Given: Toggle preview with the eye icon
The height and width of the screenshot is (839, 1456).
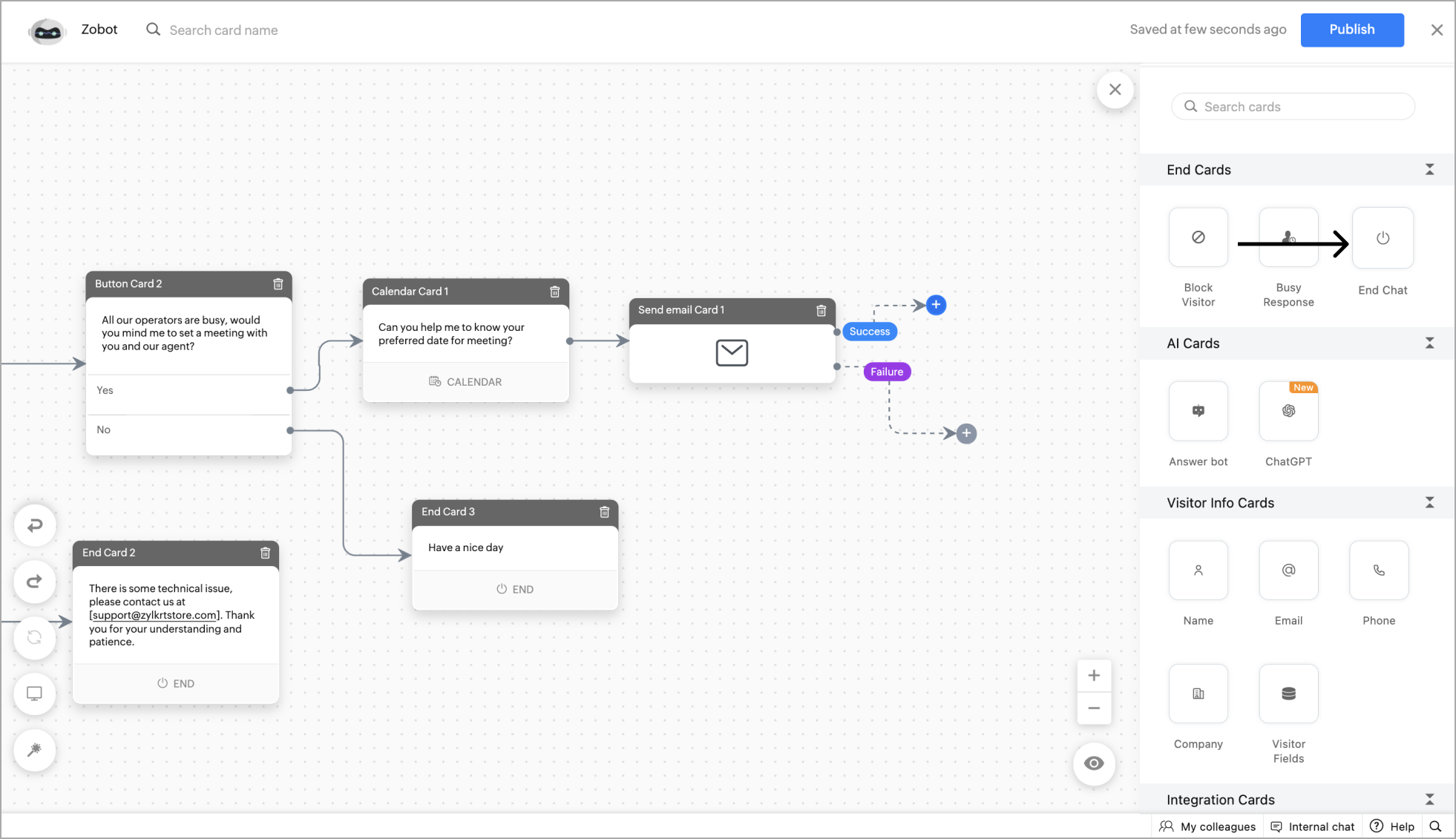Looking at the screenshot, I should pos(1093,763).
